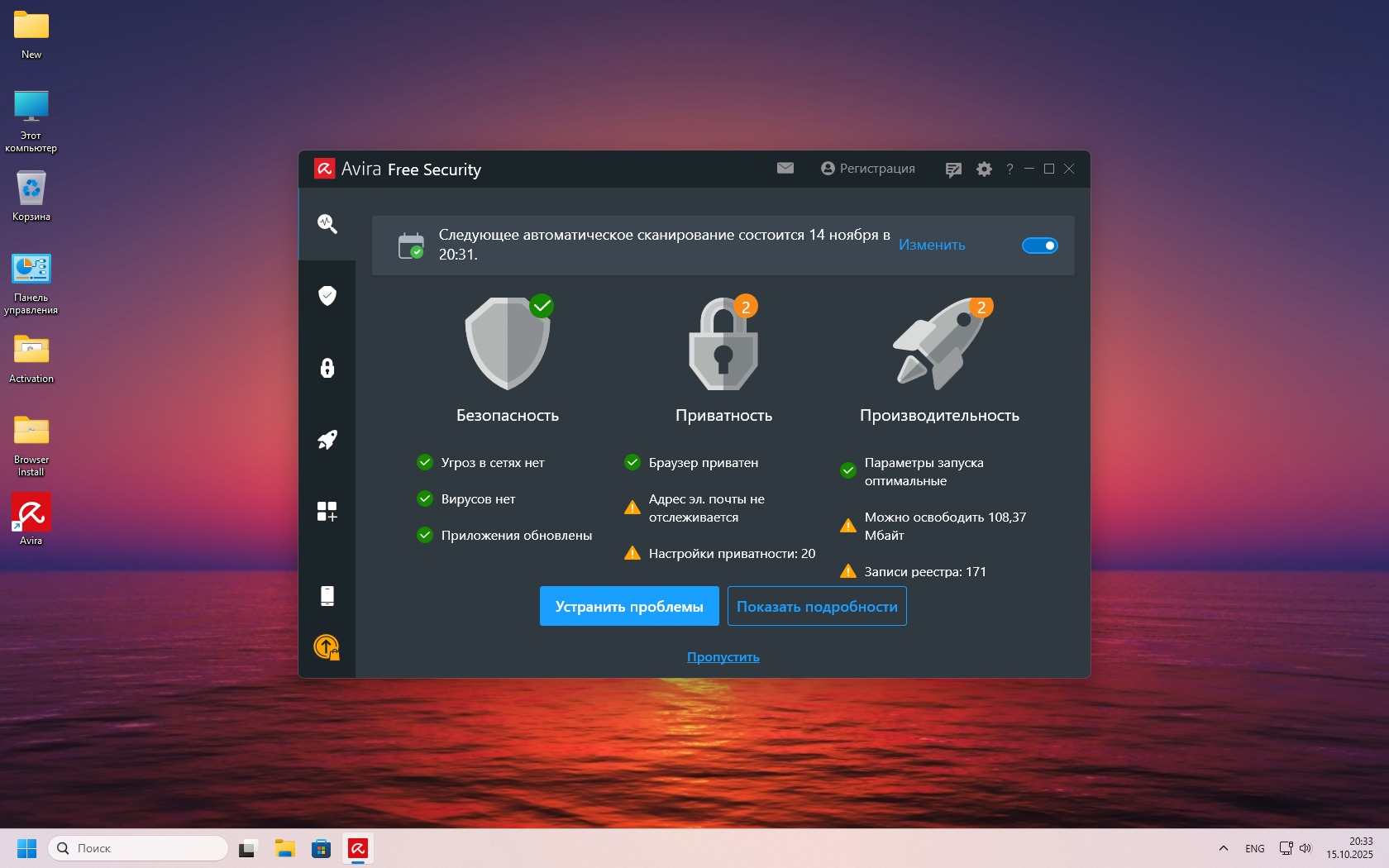Viewport: 1389px width, 868px height.
Task: Click the Приватность heading
Action: click(724, 415)
